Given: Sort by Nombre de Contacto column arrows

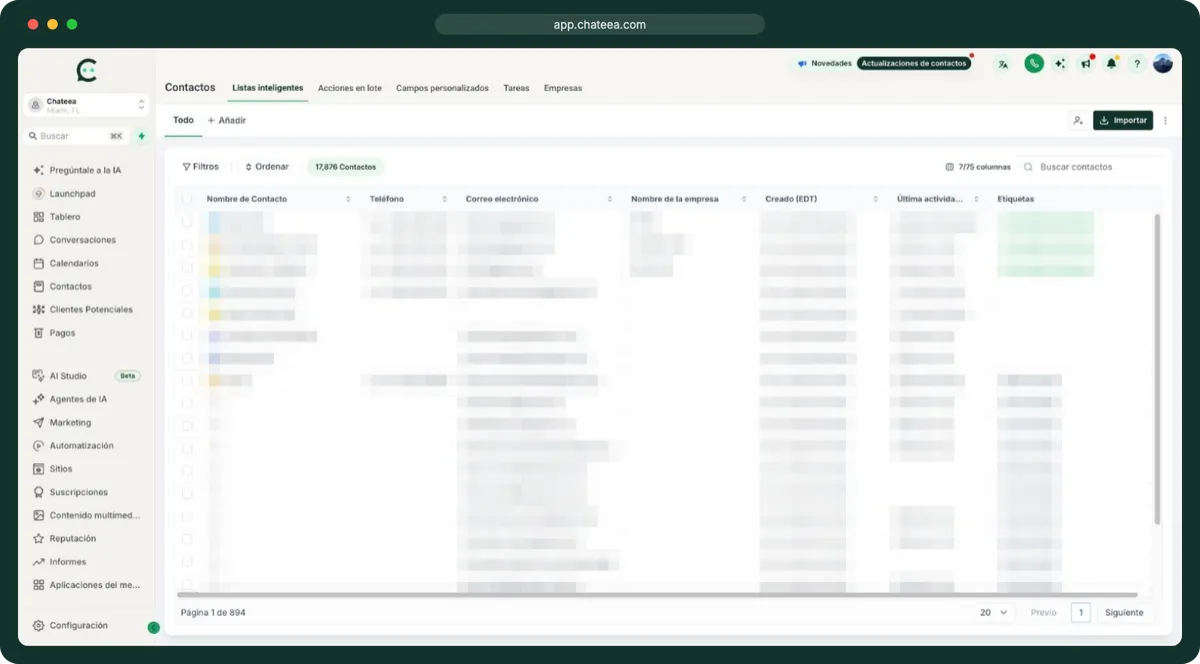Looking at the screenshot, I should (x=348, y=199).
